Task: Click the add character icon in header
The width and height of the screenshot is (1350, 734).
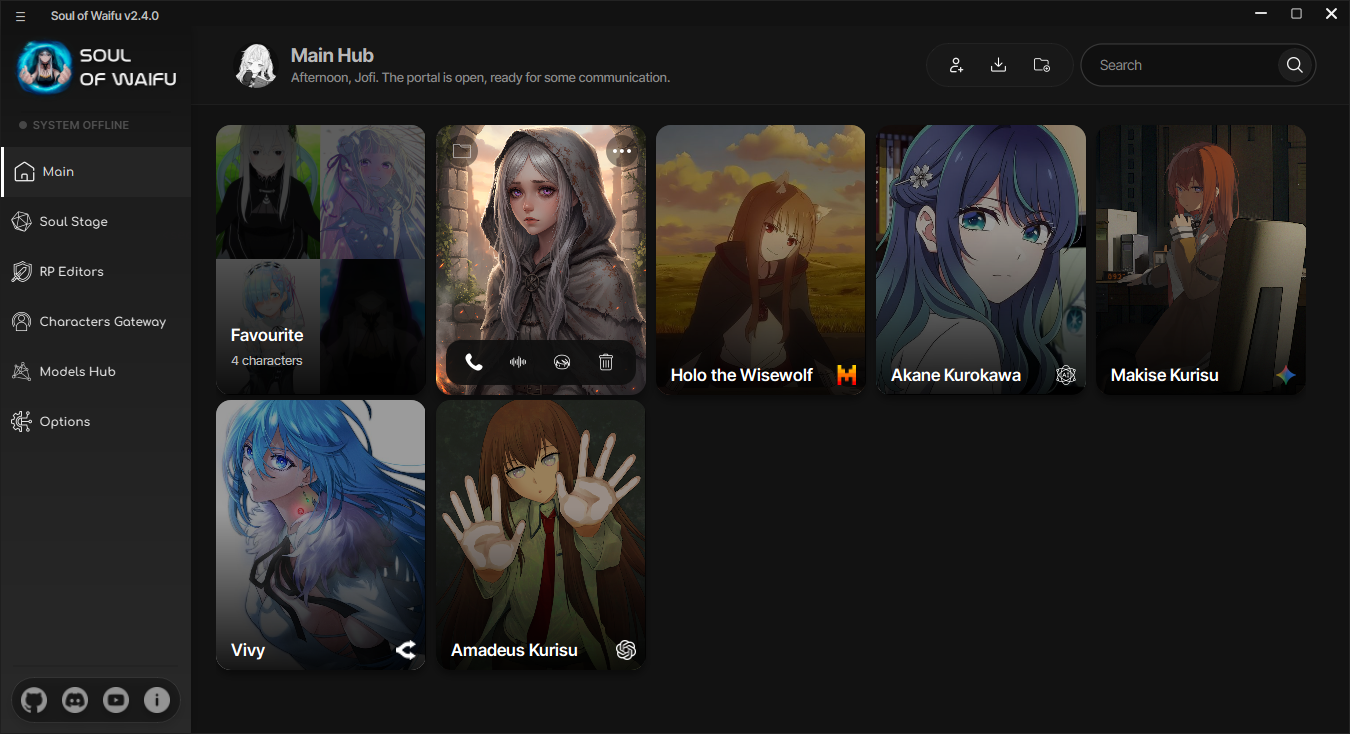Action: [x=957, y=65]
